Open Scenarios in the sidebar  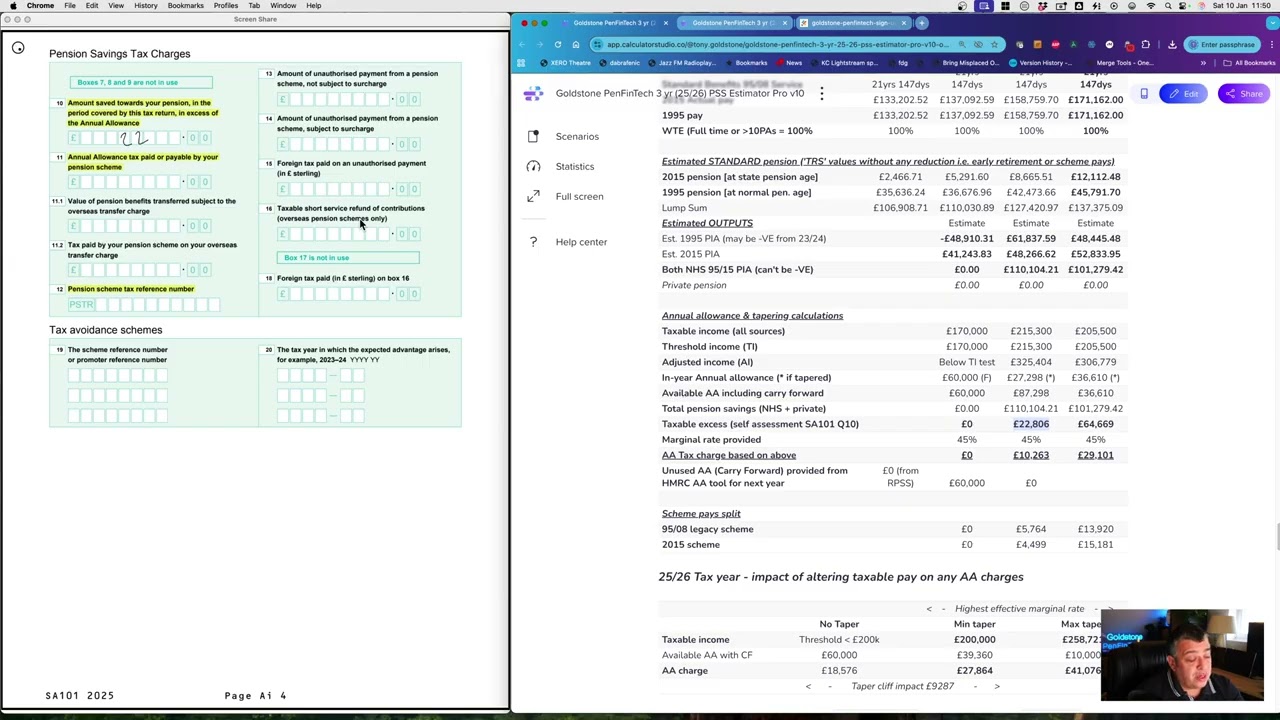tap(577, 136)
